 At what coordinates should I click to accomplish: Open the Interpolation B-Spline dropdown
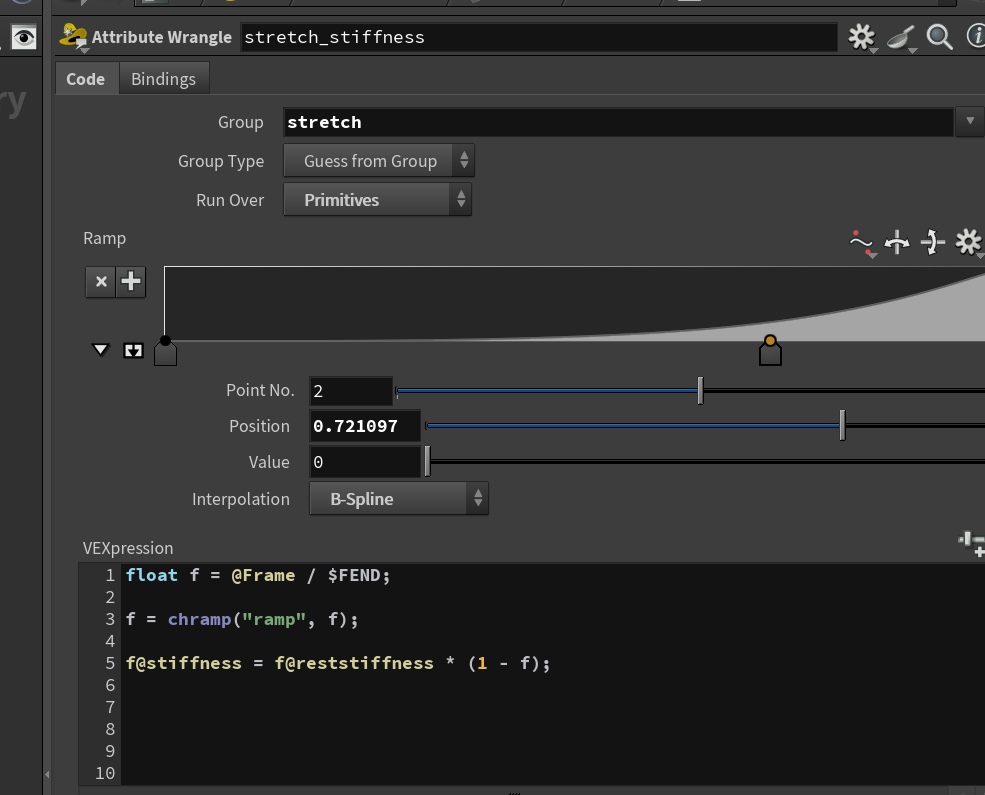399,499
